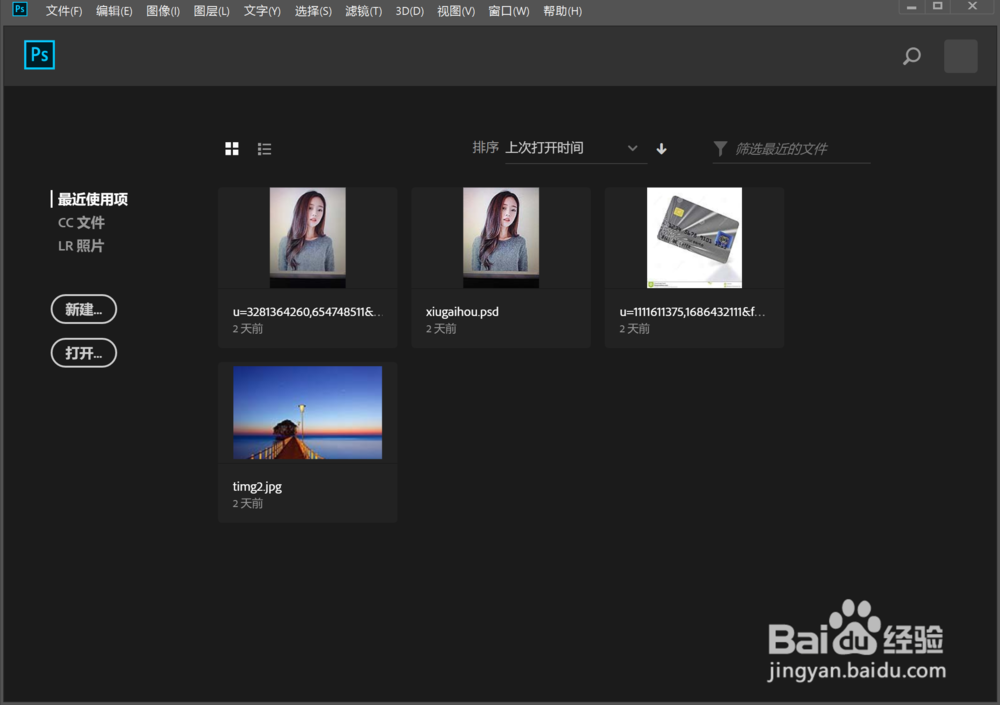Image resolution: width=1000 pixels, height=705 pixels.
Task: Open search using the magnifier icon
Action: (x=911, y=57)
